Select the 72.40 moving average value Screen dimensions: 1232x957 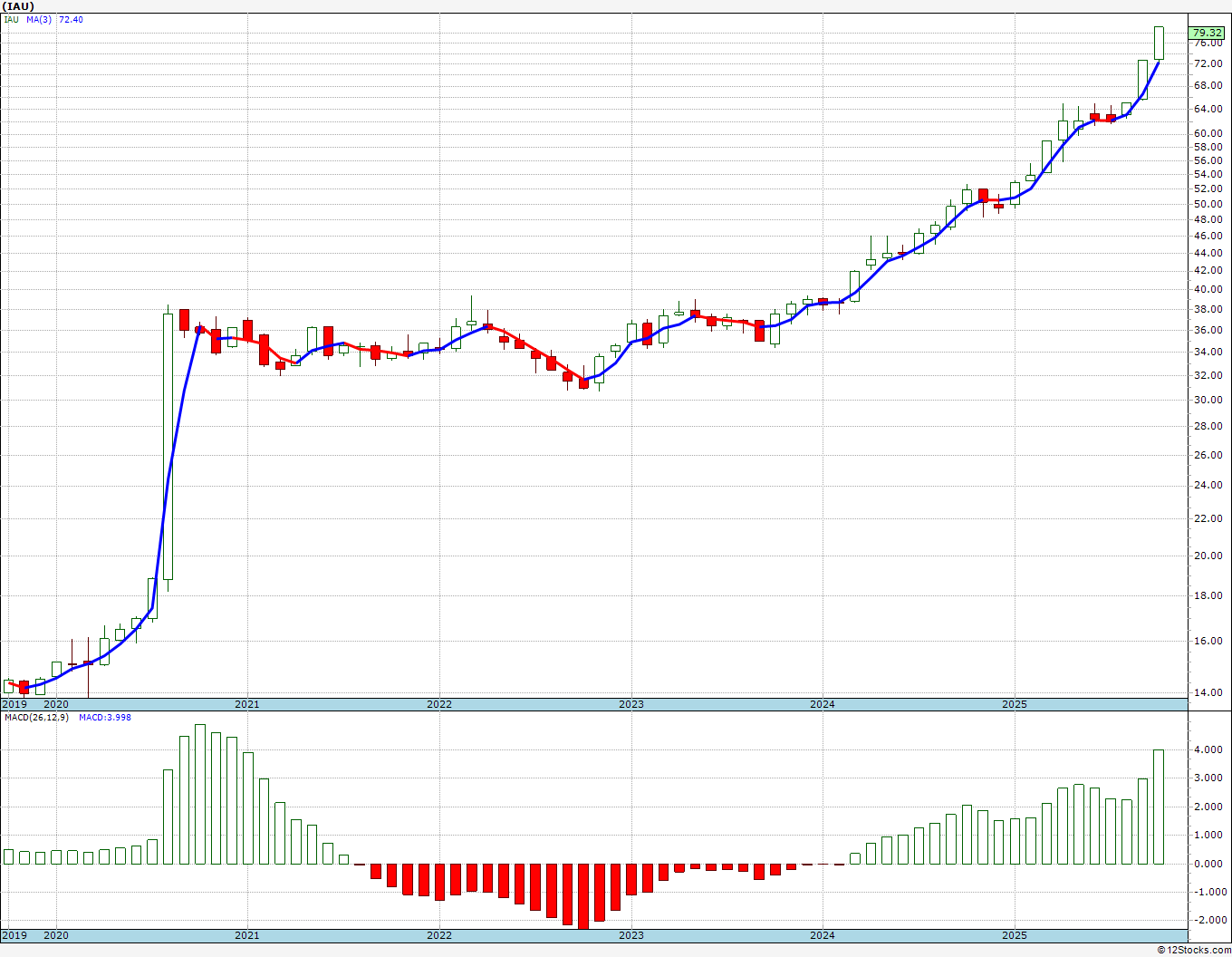[71, 19]
